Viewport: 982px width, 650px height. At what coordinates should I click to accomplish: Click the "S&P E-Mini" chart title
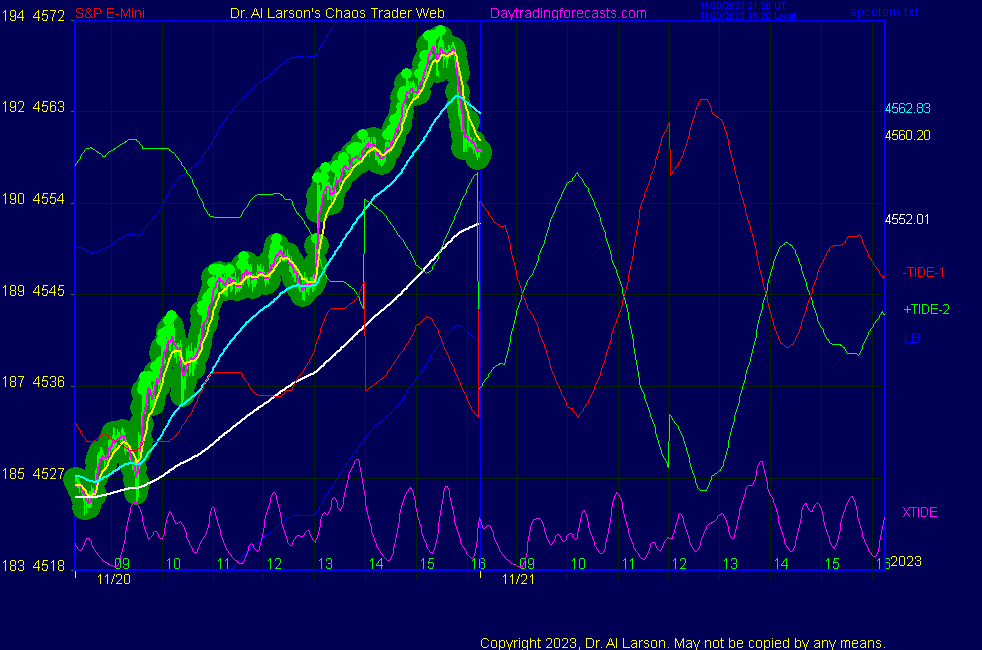(110, 13)
